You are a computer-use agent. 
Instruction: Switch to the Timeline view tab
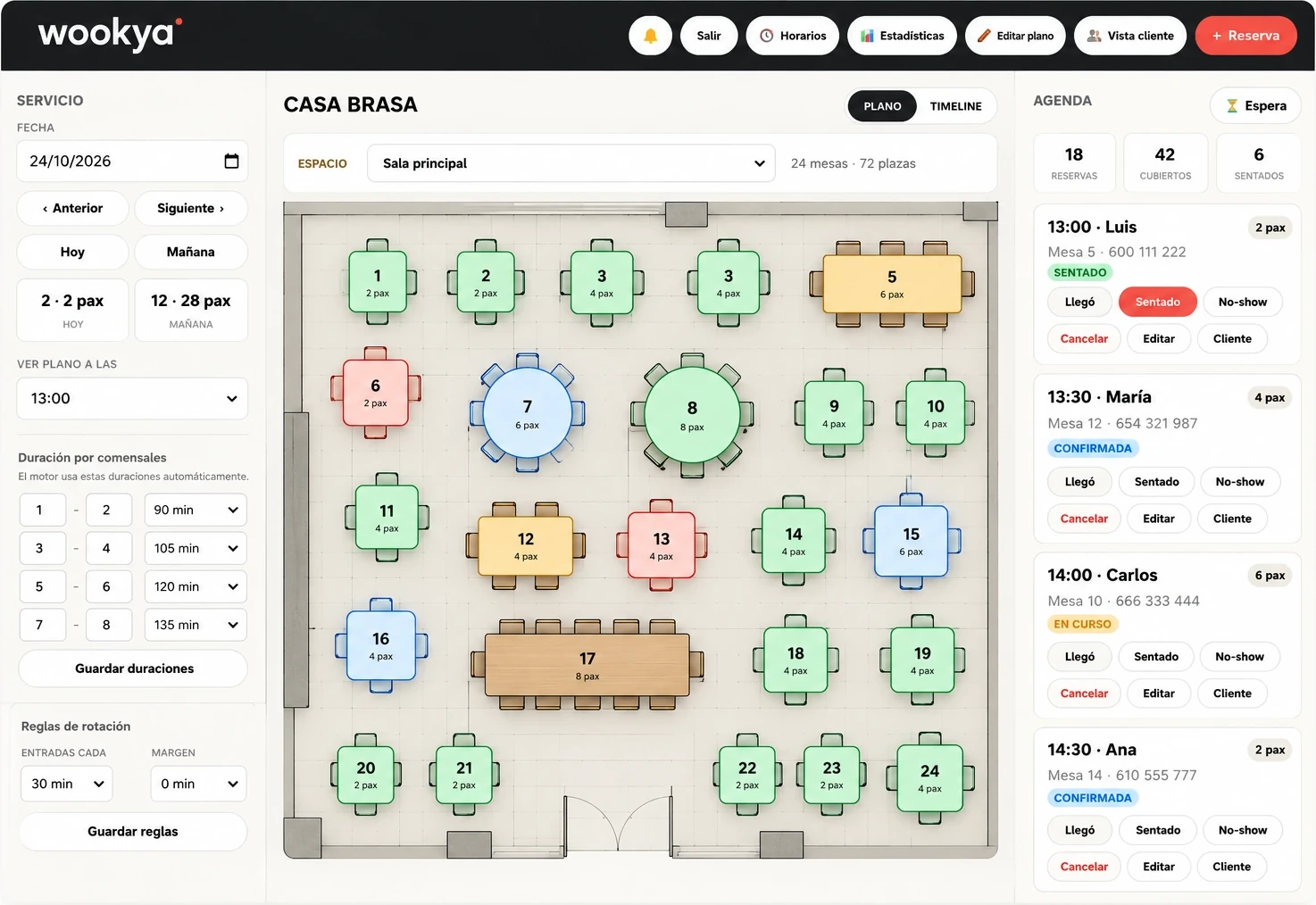(955, 106)
